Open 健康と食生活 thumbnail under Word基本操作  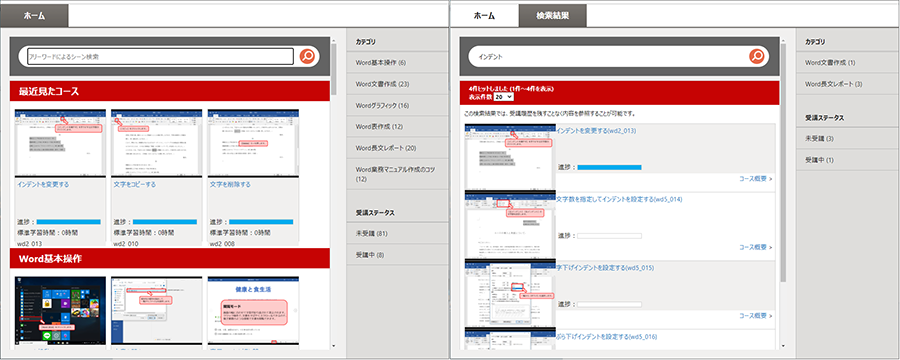[x=253, y=312]
